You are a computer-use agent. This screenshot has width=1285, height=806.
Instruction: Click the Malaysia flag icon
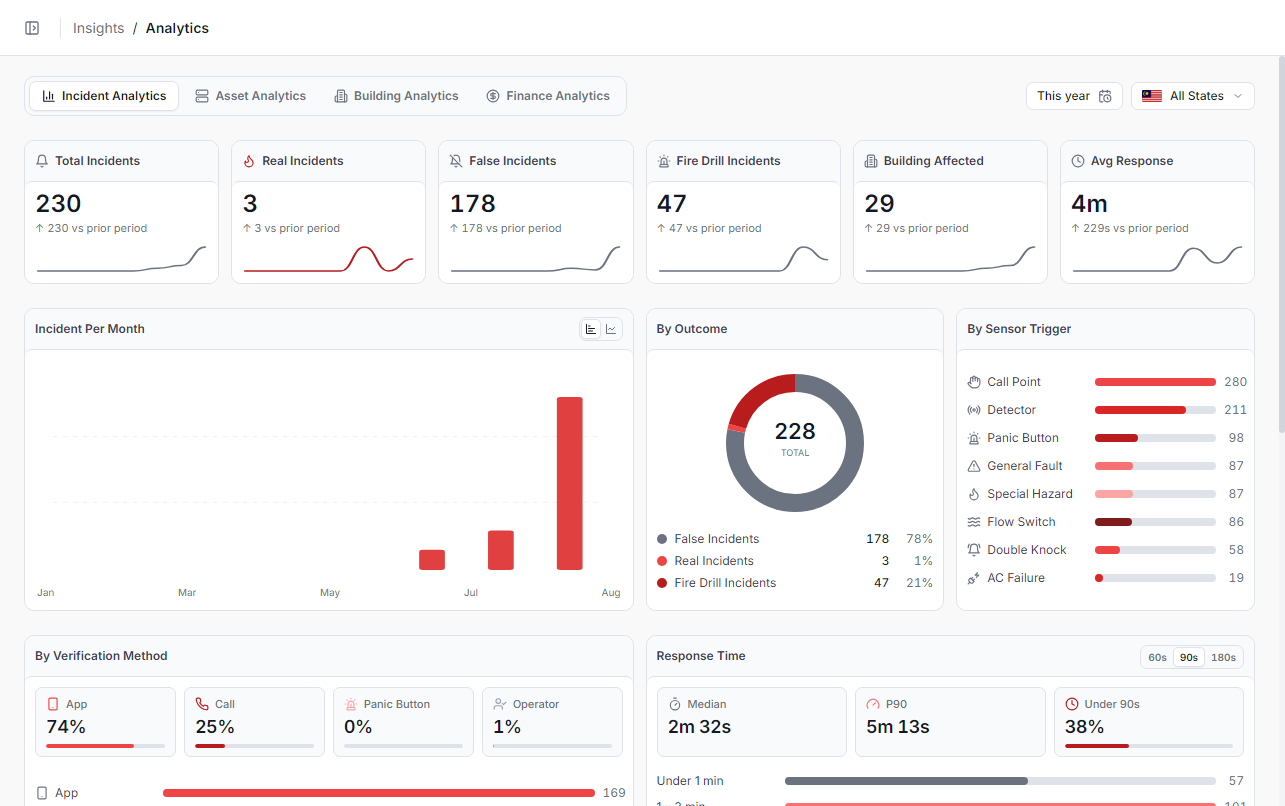[x=1152, y=96]
